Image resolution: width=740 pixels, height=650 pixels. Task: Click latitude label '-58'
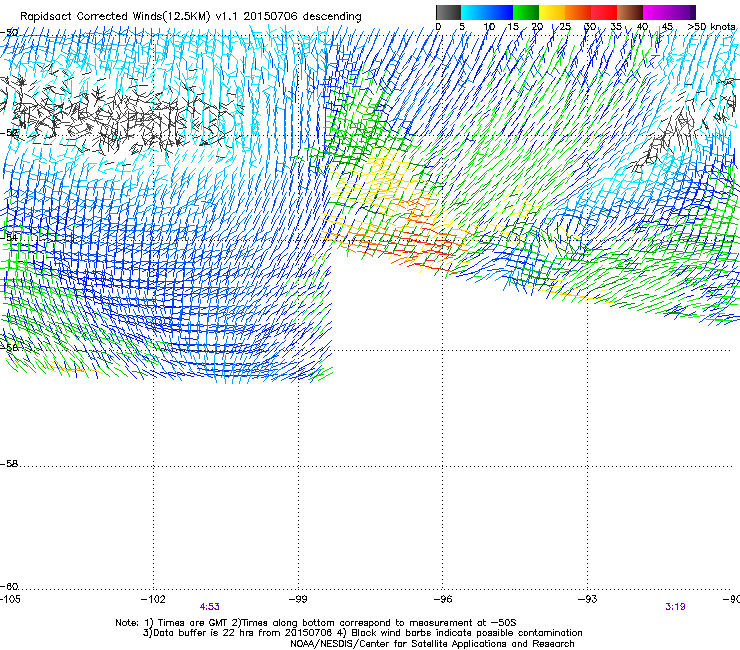click(x=9, y=464)
